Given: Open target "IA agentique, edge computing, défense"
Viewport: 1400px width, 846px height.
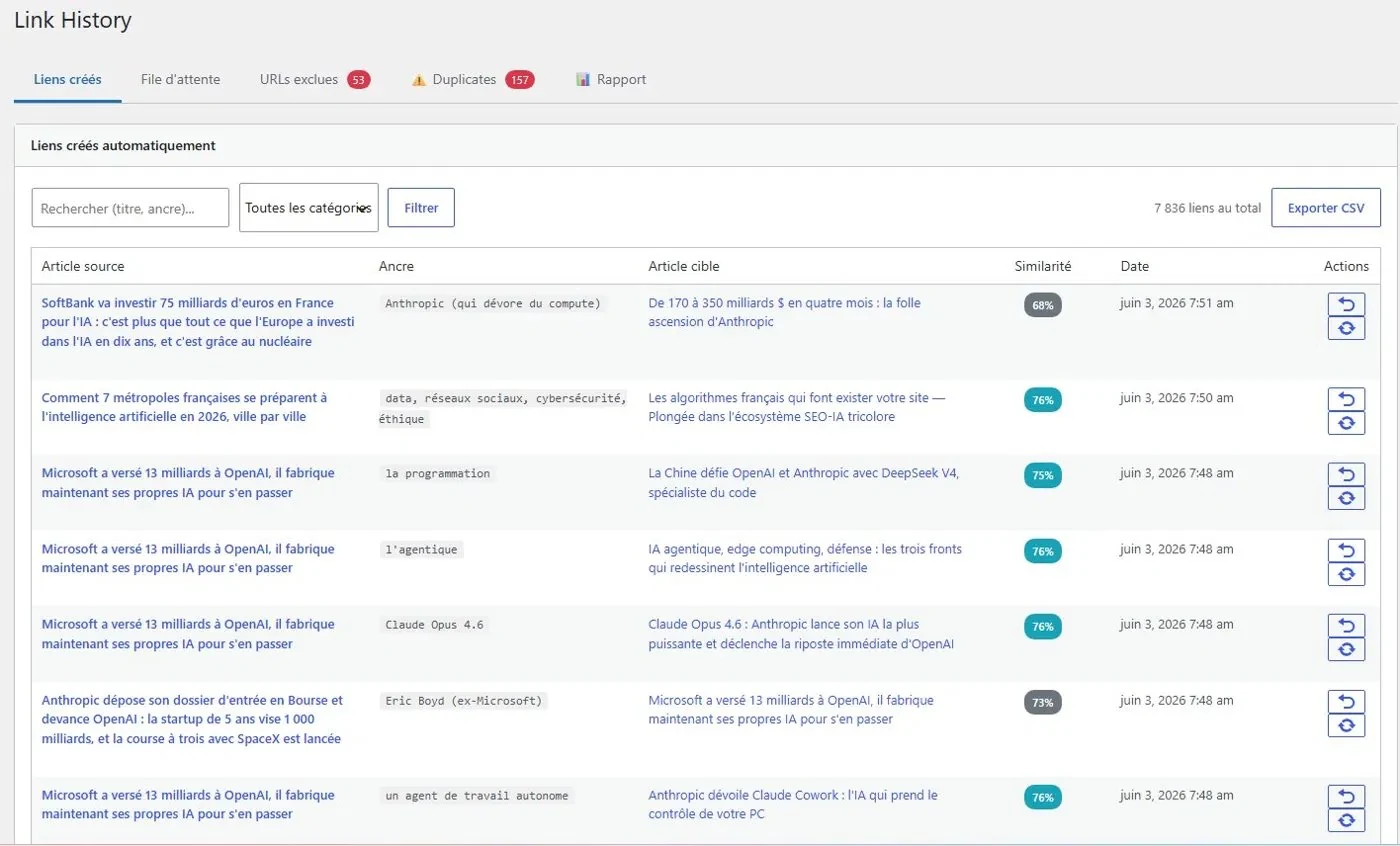Looking at the screenshot, I should 806,558.
